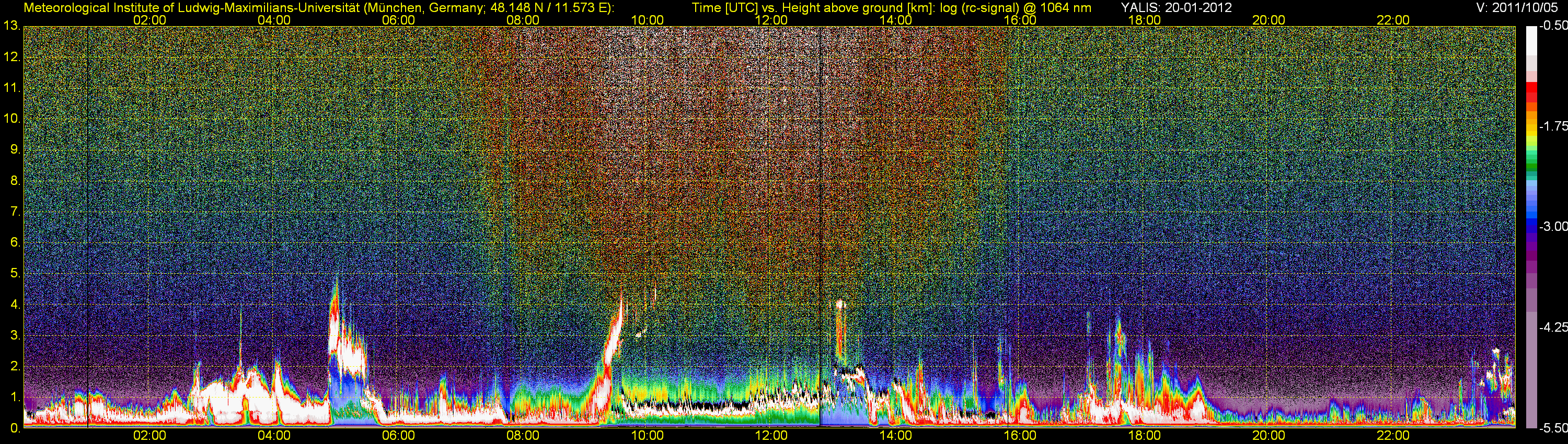The image size is (1568, 444).
Task: Select '18:00' on the top time axis
Action: [1144, 20]
